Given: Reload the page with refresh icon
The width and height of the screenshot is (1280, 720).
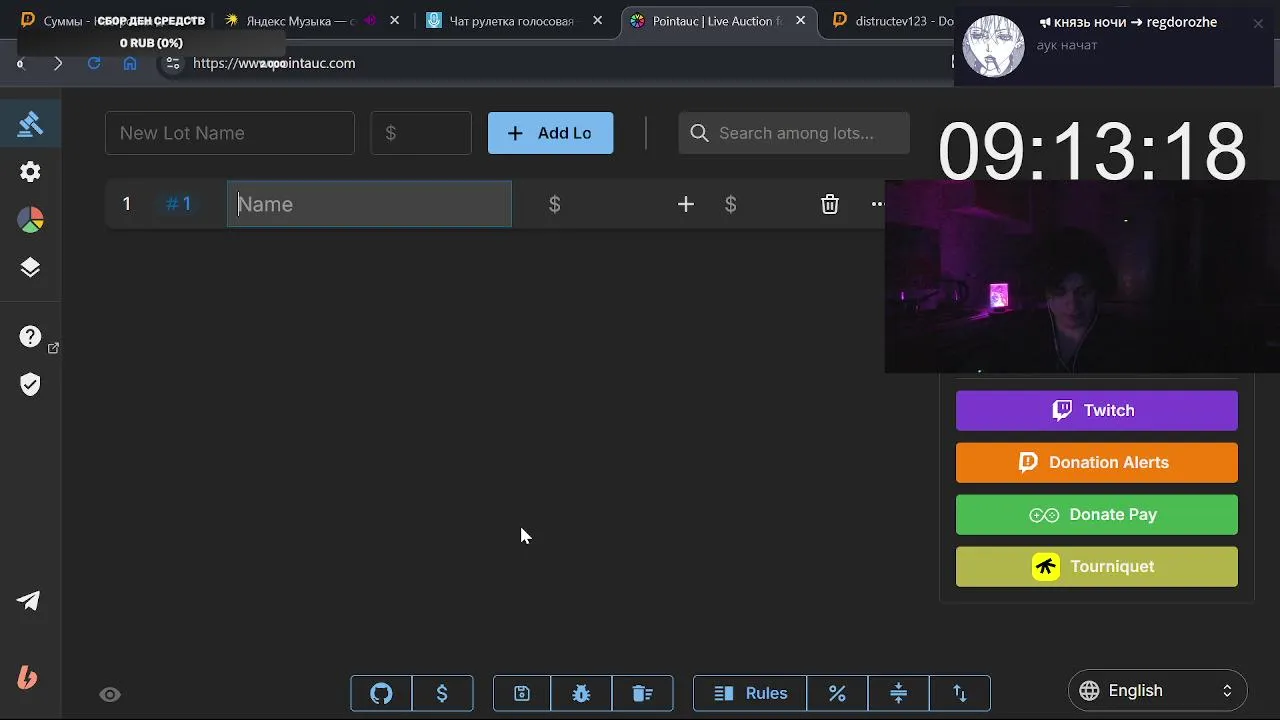Looking at the screenshot, I should tap(94, 63).
